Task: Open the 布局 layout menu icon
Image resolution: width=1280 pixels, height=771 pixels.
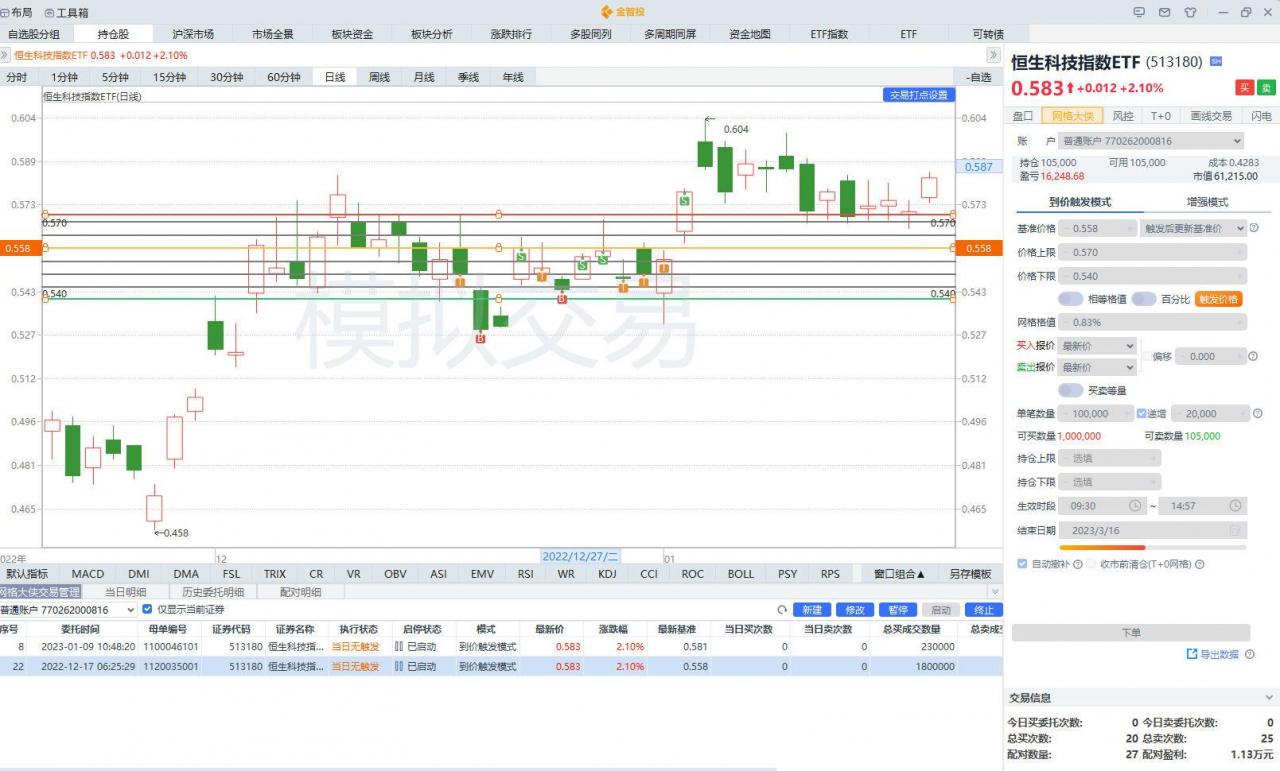Action: [6, 13]
